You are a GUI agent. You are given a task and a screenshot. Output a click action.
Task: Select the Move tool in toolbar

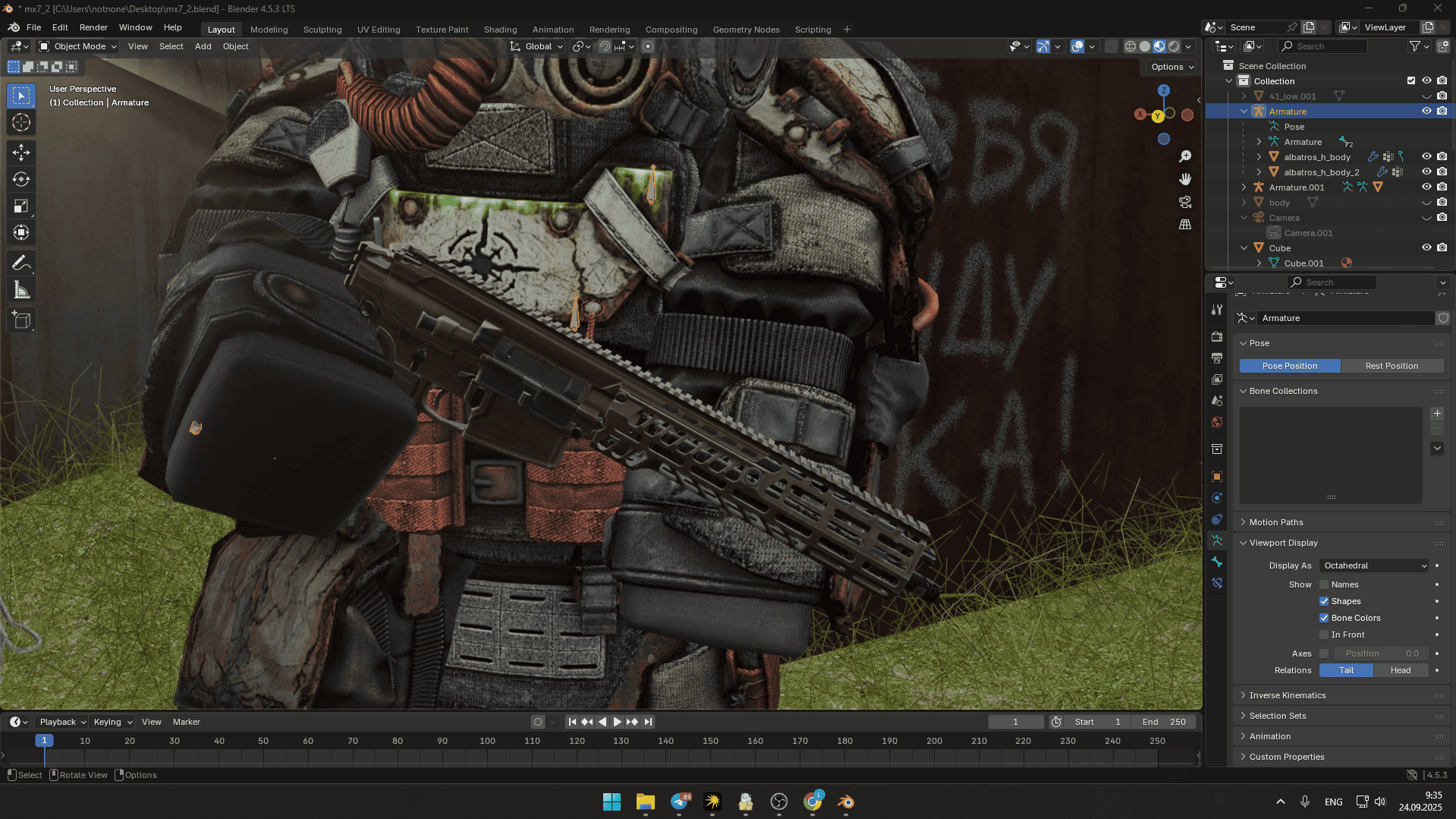click(21, 153)
